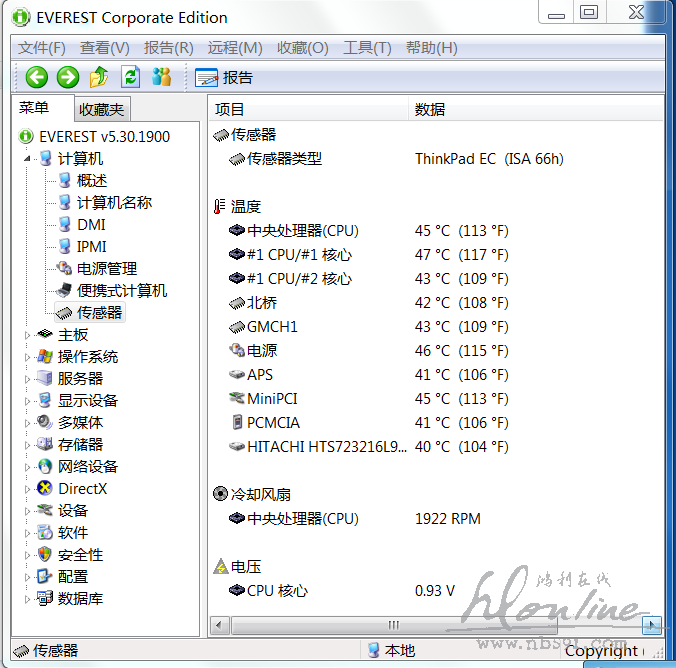Click the 设备 icon in the tree
This screenshot has height=668, width=676.
(x=45, y=510)
